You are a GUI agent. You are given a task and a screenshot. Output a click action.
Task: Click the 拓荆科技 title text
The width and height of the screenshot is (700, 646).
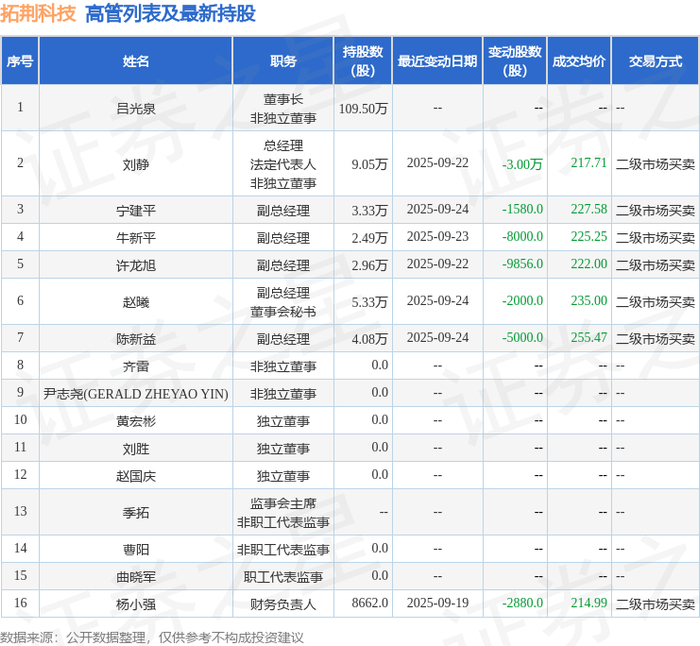[x=38, y=13]
